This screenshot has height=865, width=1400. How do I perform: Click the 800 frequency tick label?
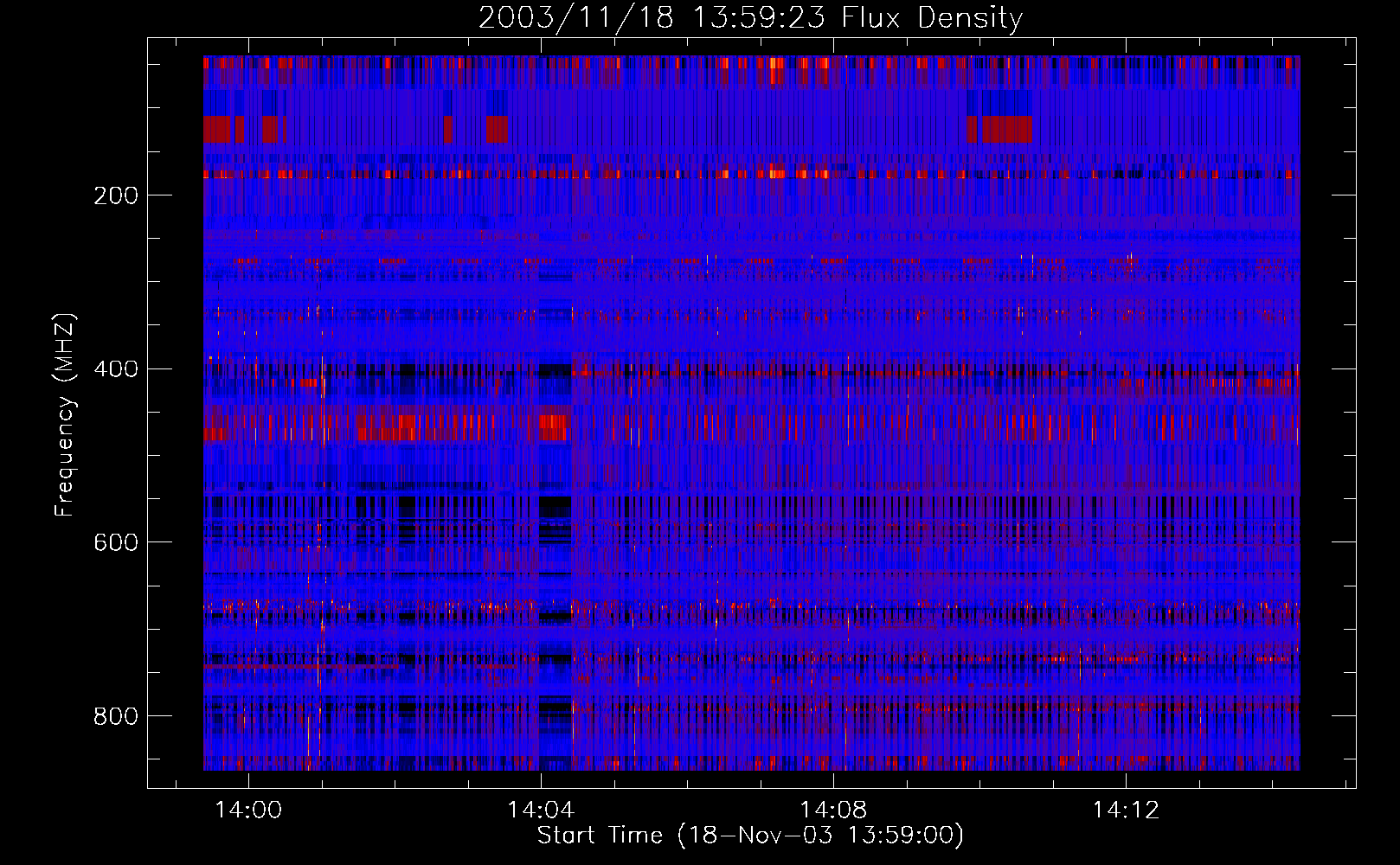point(116,716)
